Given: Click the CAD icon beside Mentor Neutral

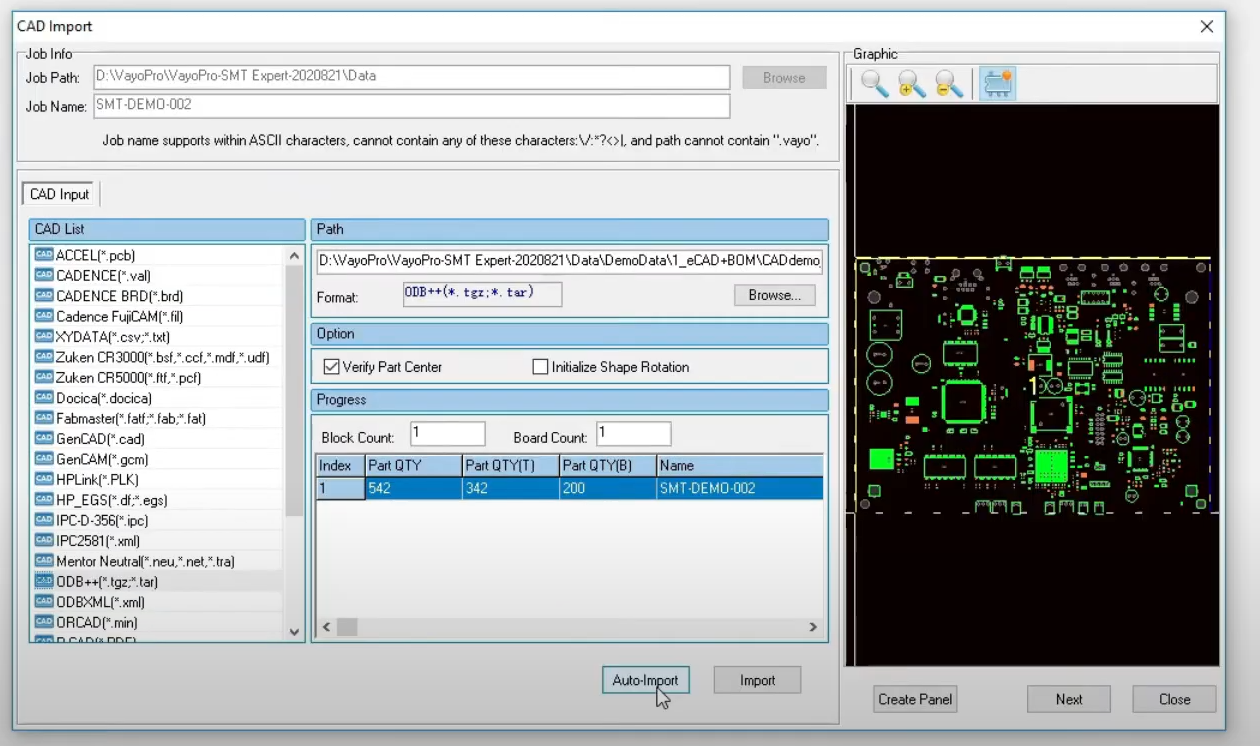Looking at the screenshot, I should (44, 561).
